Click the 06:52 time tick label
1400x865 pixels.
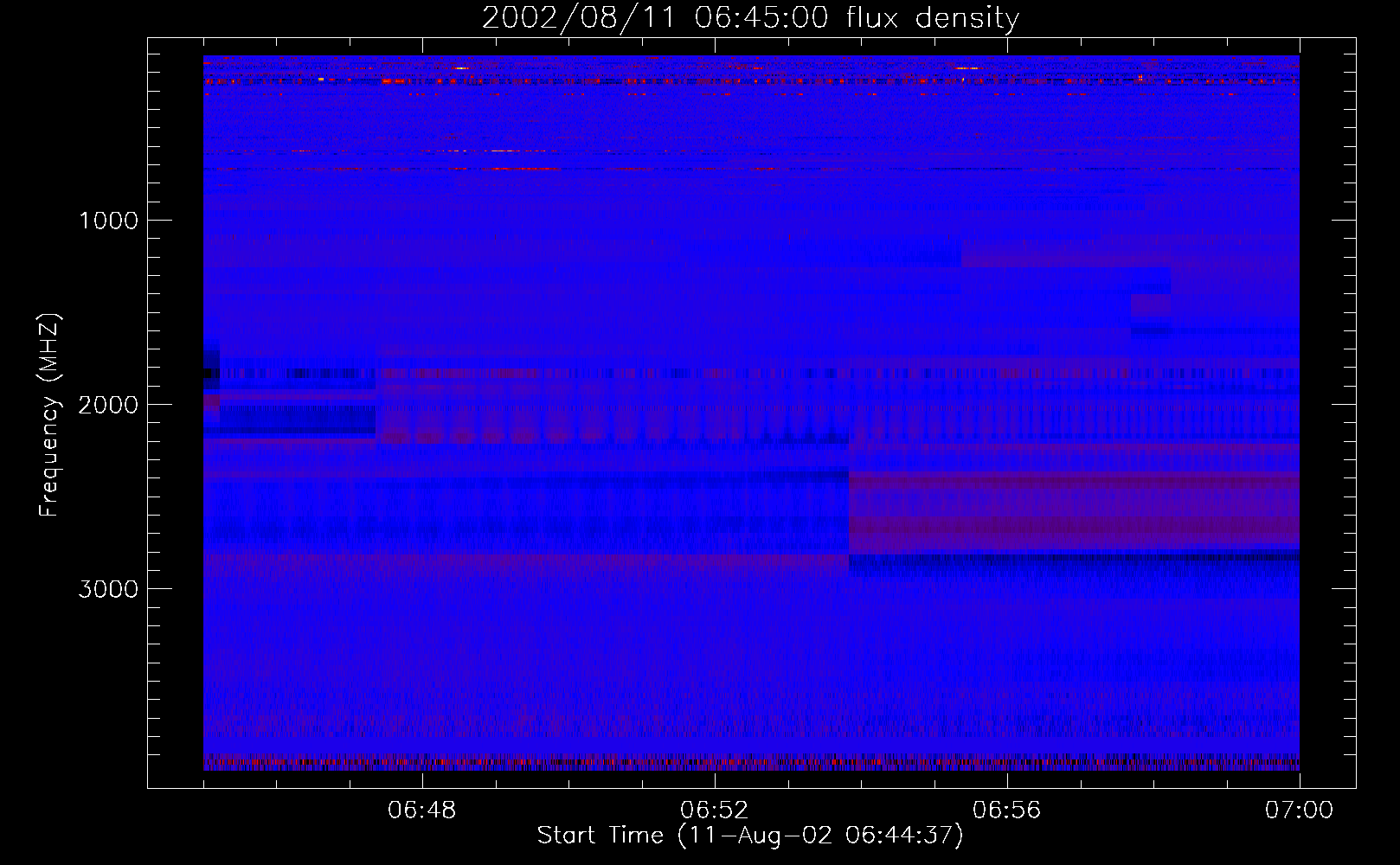click(715, 811)
